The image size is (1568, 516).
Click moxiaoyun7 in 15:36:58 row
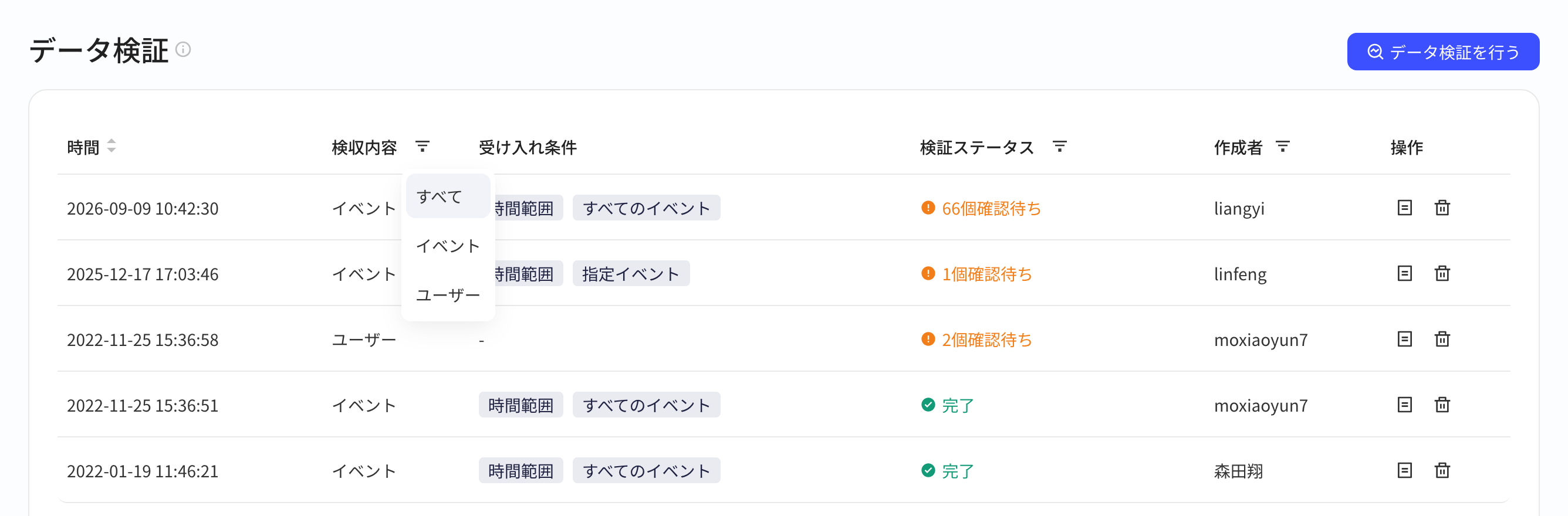click(x=1261, y=340)
